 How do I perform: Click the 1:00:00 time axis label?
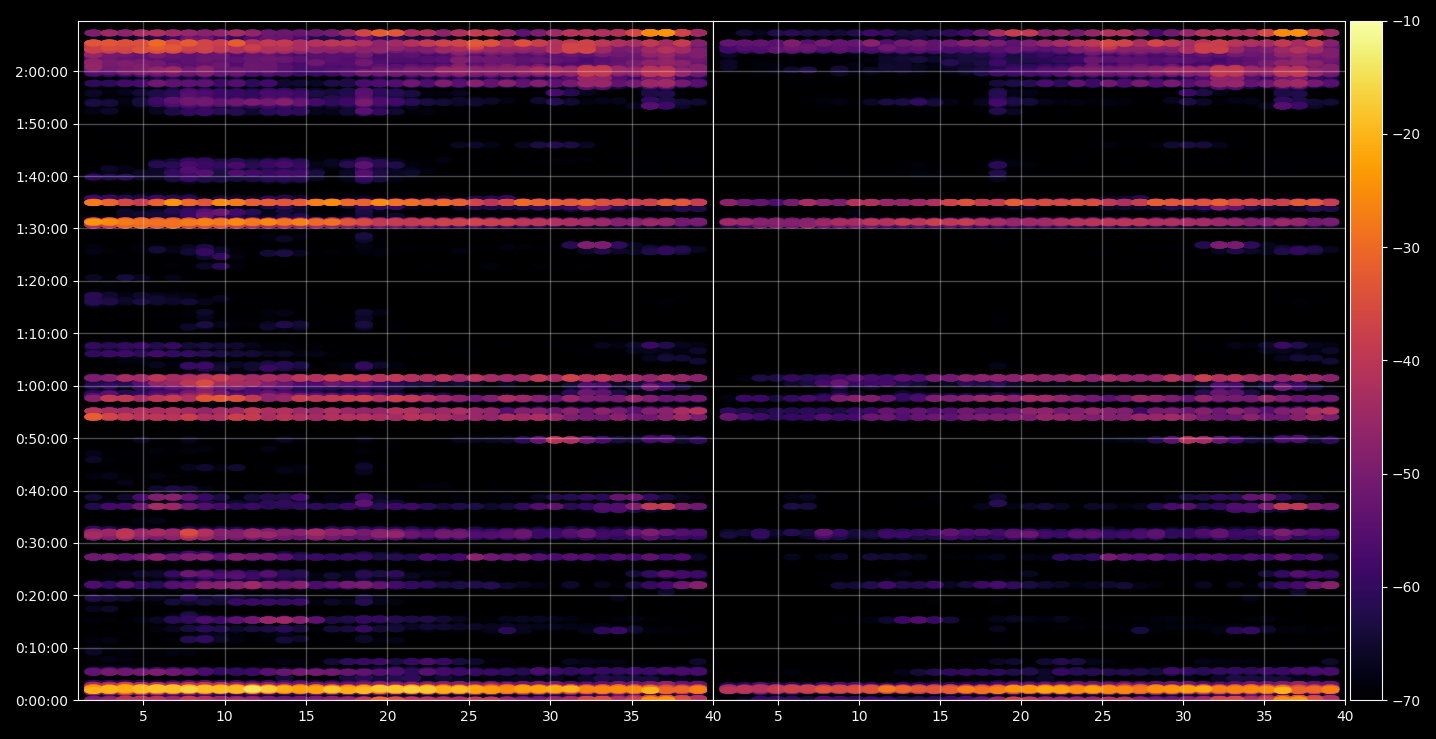point(42,386)
